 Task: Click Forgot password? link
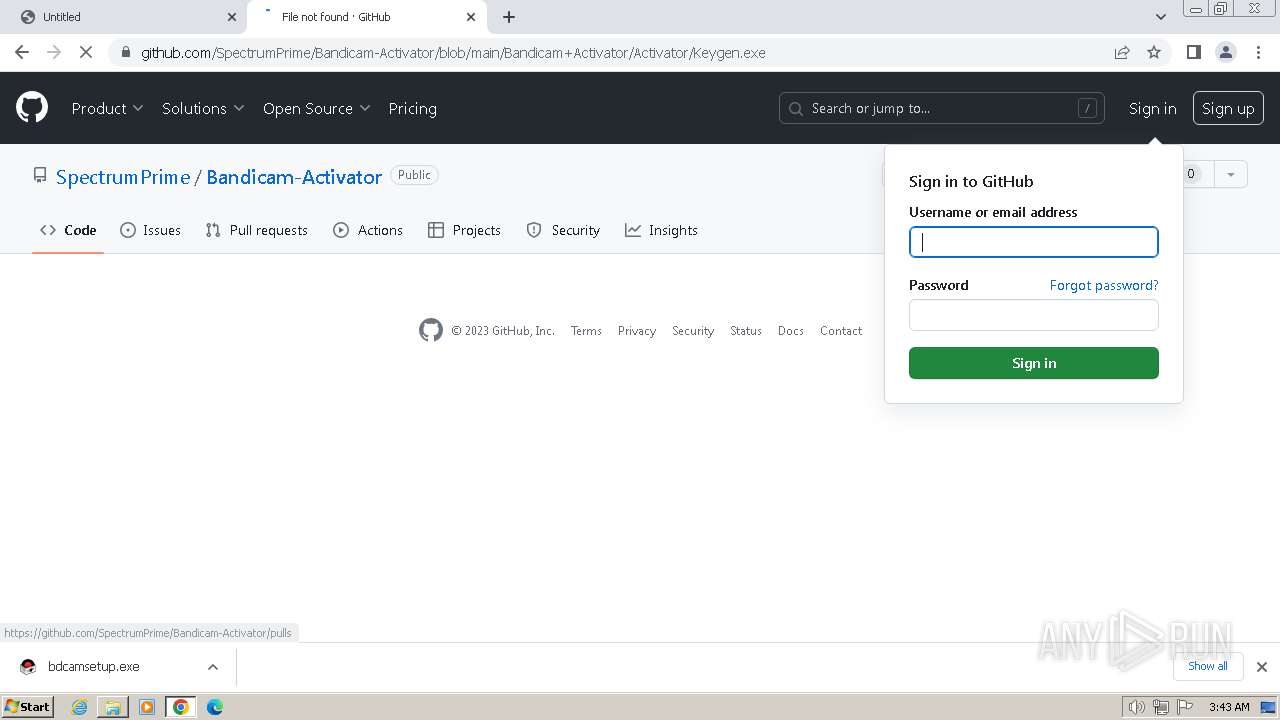point(1104,285)
